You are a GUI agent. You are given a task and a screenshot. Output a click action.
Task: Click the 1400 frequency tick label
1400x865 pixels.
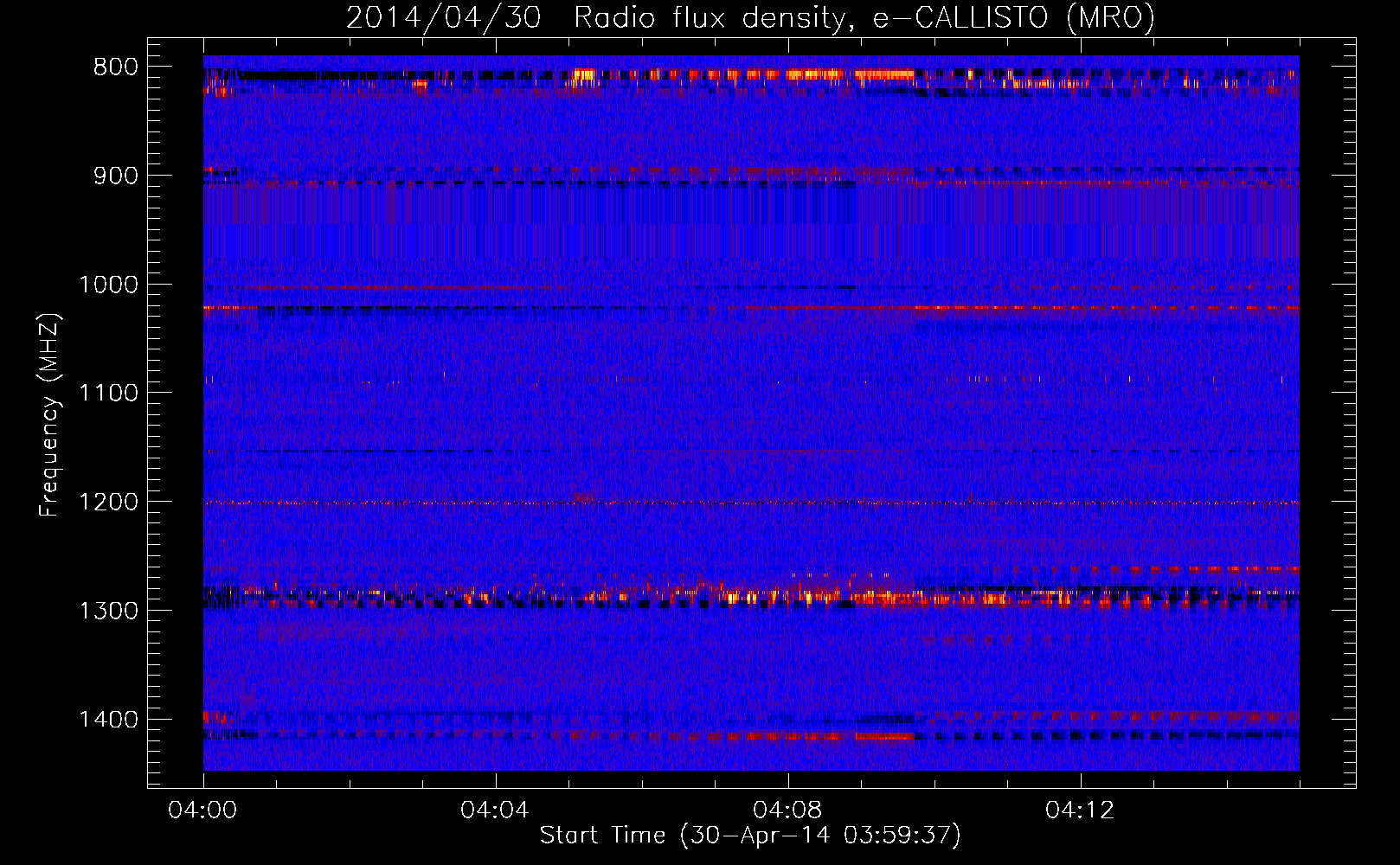tap(108, 720)
